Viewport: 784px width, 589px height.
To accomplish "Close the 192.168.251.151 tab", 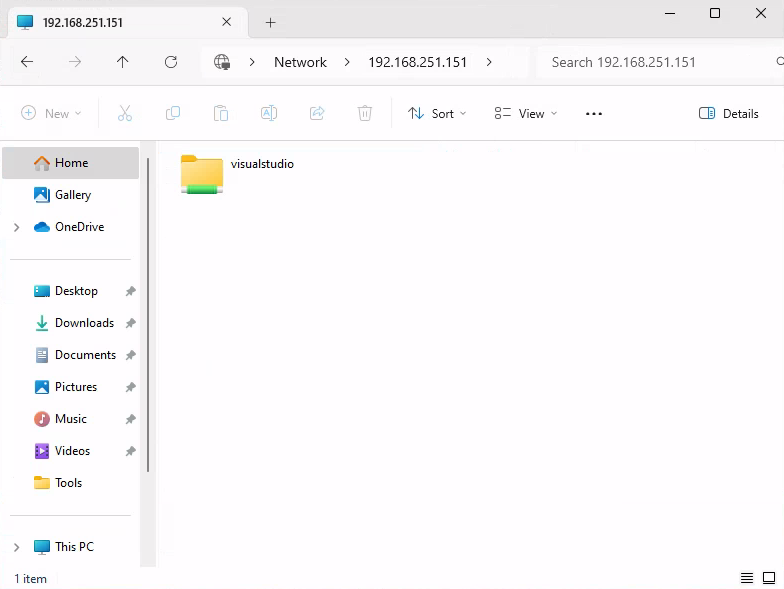I will click(226, 22).
